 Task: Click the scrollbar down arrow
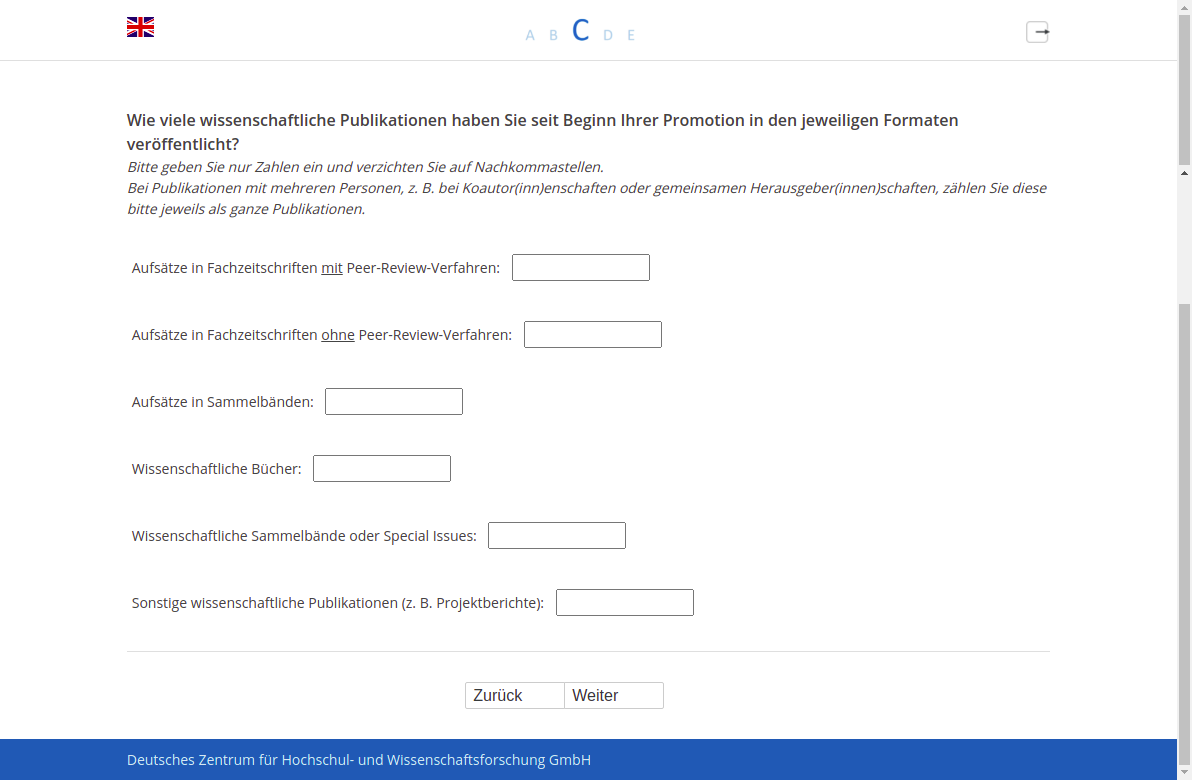[x=1184, y=772]
